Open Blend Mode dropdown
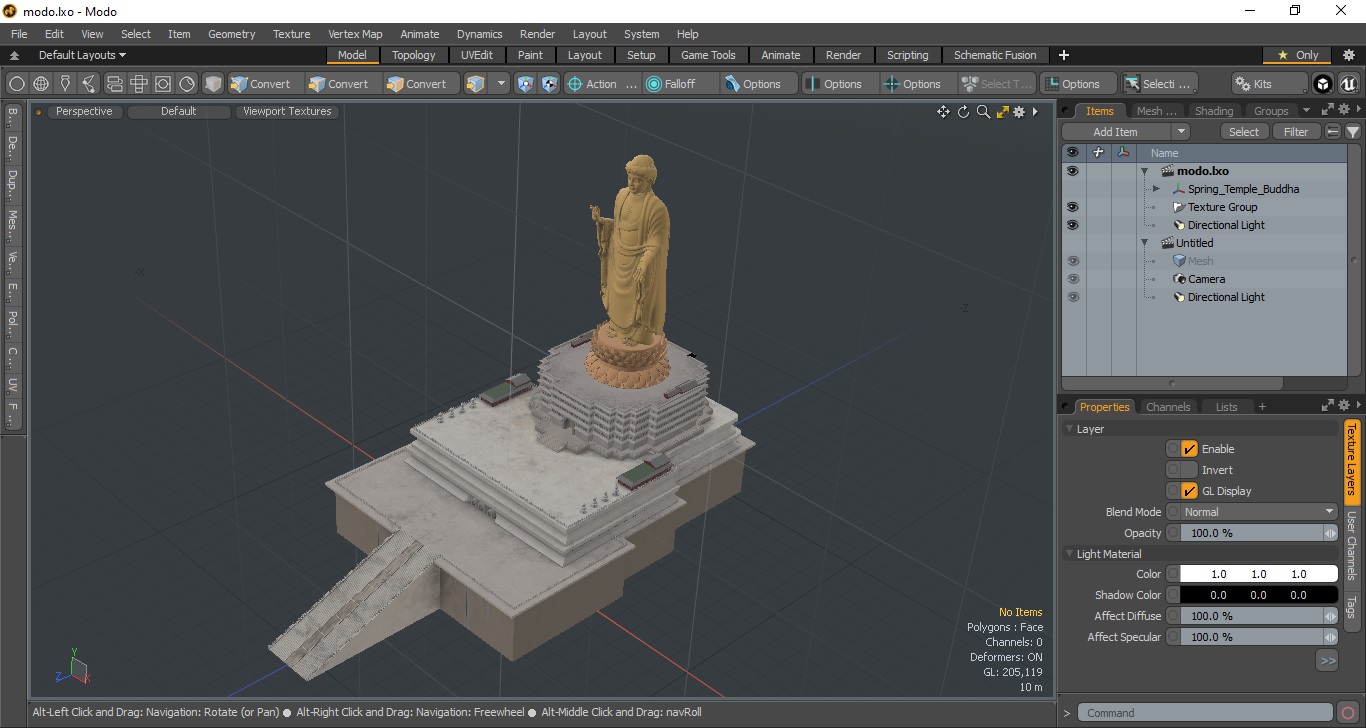The image size is (1366, 728). pyautogui.click(x=1259, y=512)
